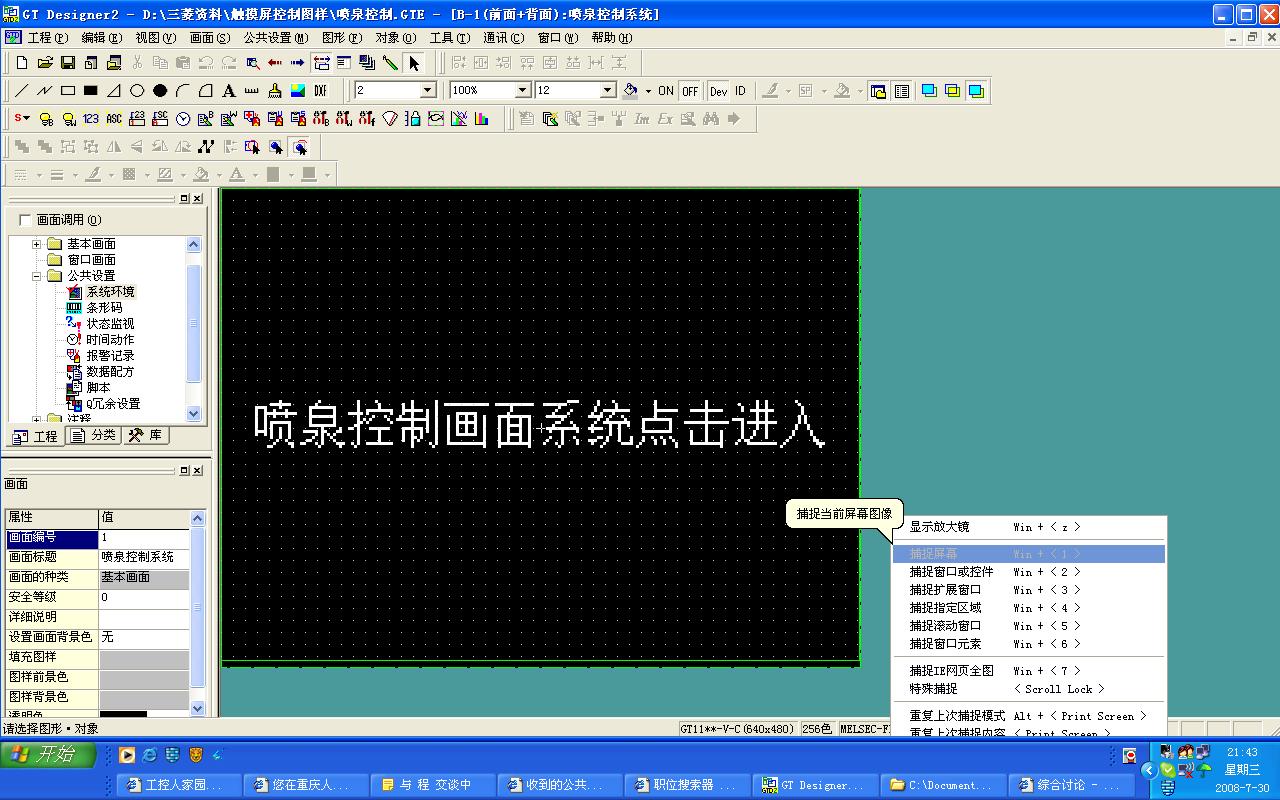The image size is (1280, 800).
Task: Open the bar graph object tool
Action: [482, 119]
